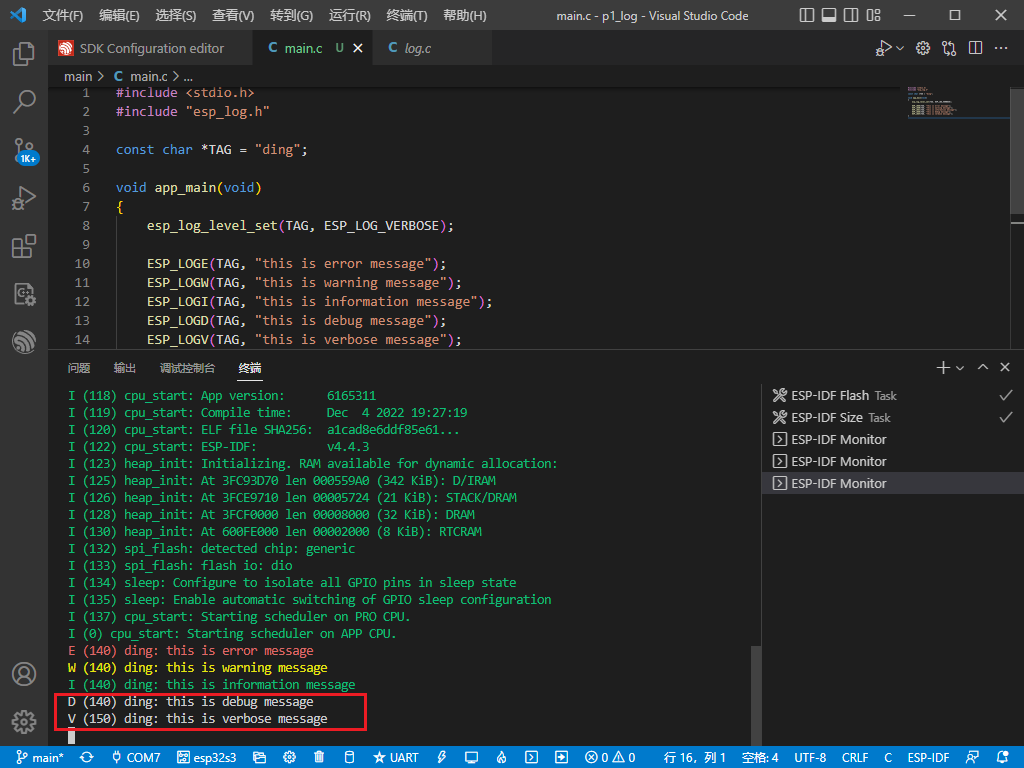Open the Extensions view in activity bar
This screenshot has width=1024, height=768.
24,246
